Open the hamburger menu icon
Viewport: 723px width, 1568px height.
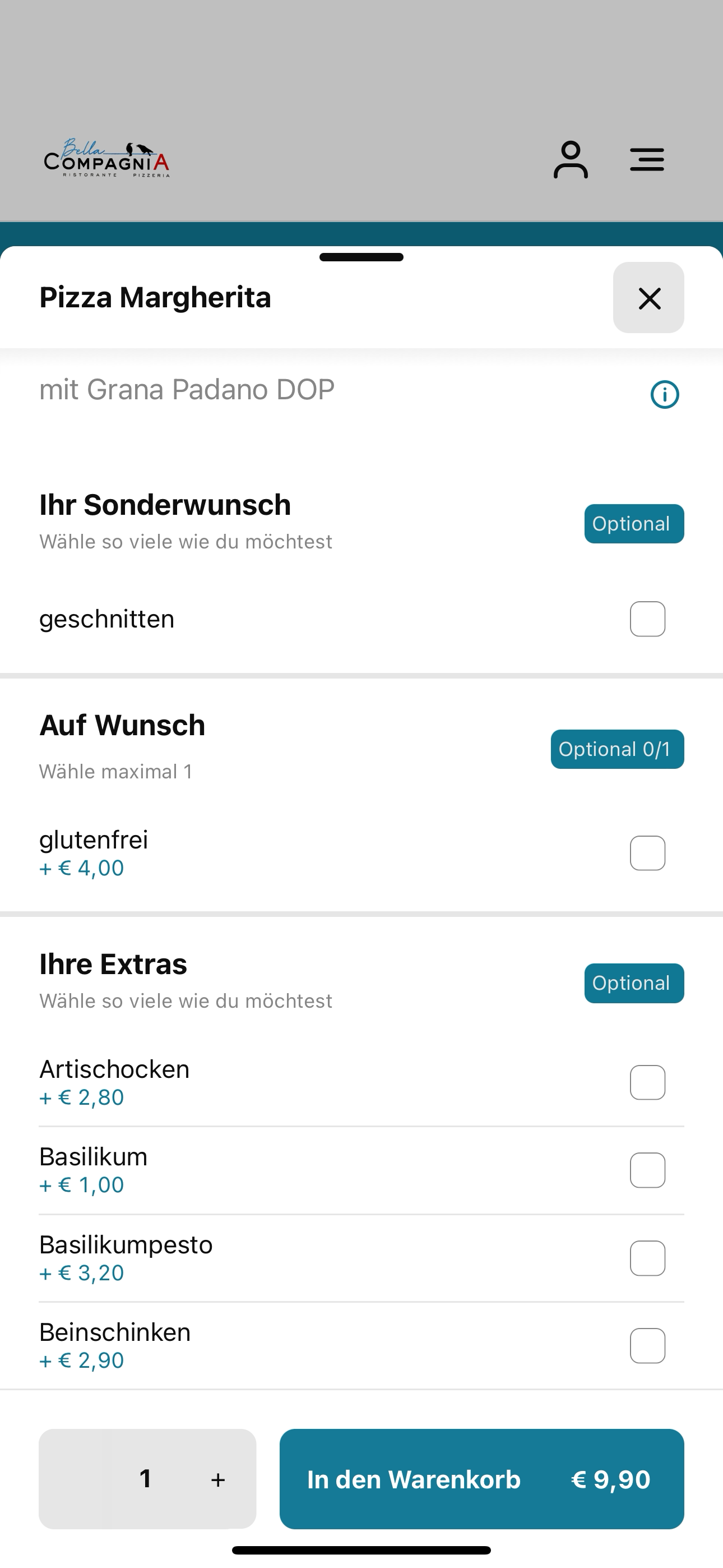(x=646, y=159)
